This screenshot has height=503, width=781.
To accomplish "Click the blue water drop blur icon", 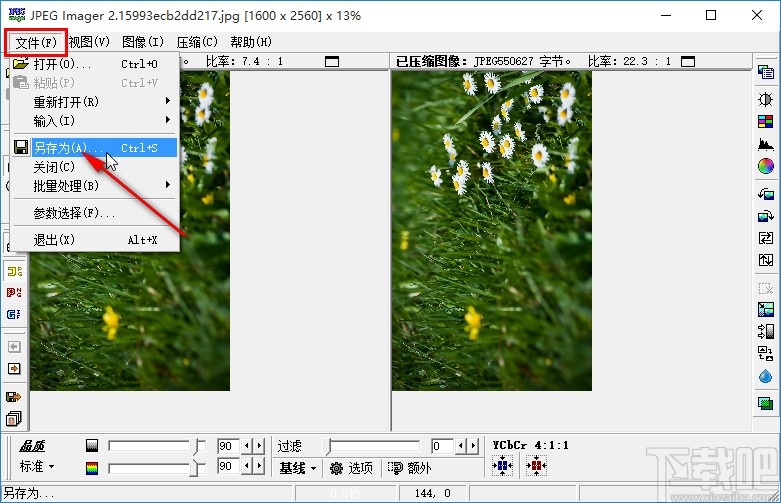I will tap(766, 376).
